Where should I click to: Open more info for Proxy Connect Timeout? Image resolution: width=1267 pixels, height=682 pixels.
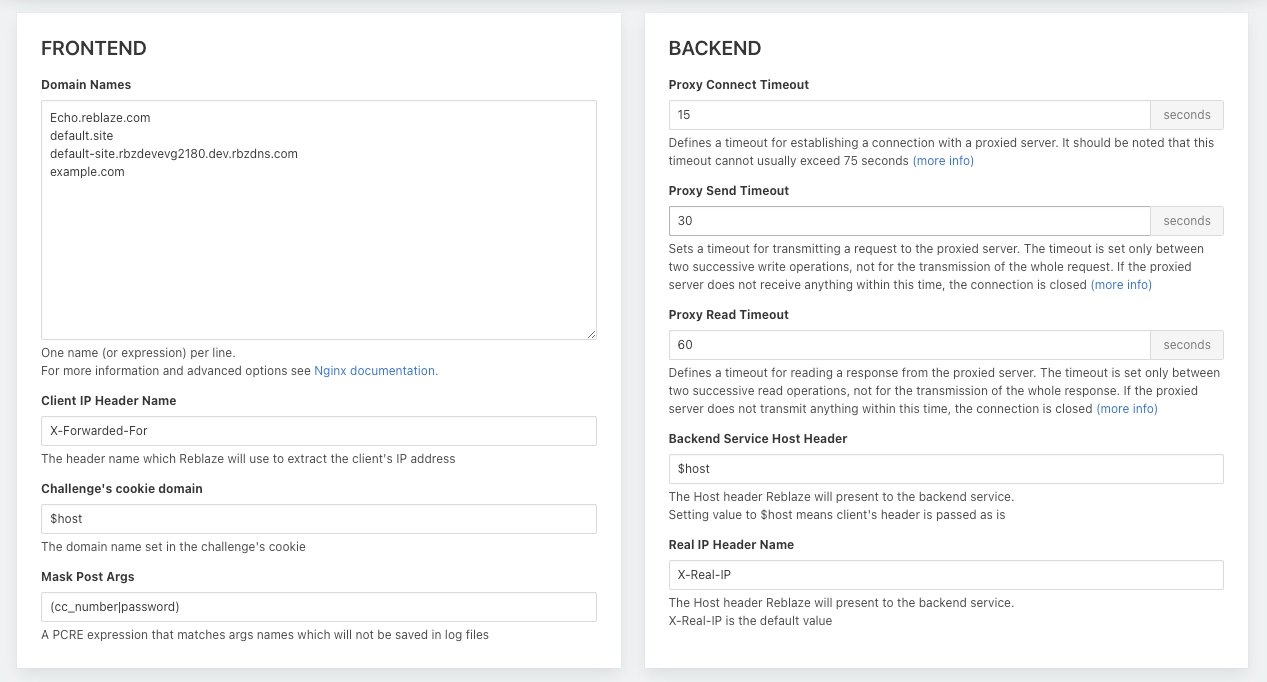pos(943,161)
